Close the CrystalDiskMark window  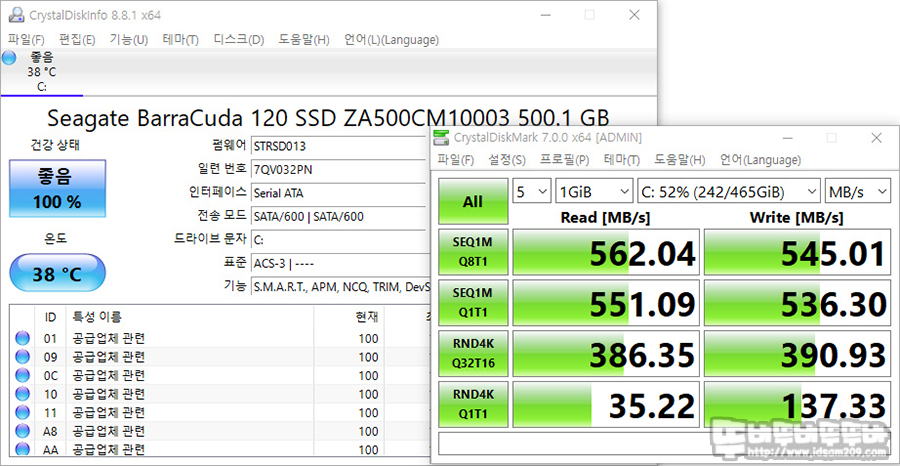click(876, 138)
